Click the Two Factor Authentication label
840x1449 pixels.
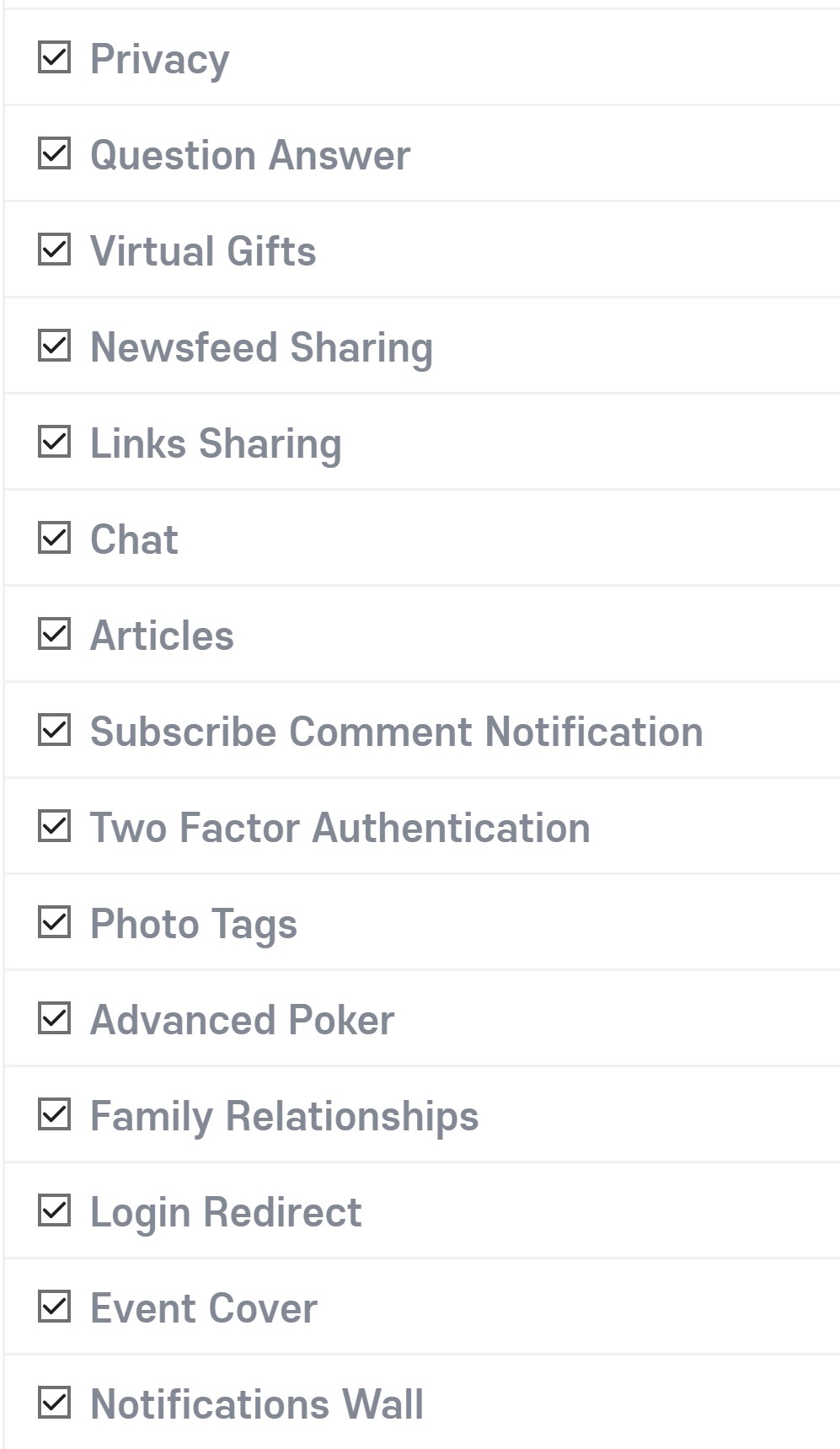pyautogui.click(x=340, y=828)
